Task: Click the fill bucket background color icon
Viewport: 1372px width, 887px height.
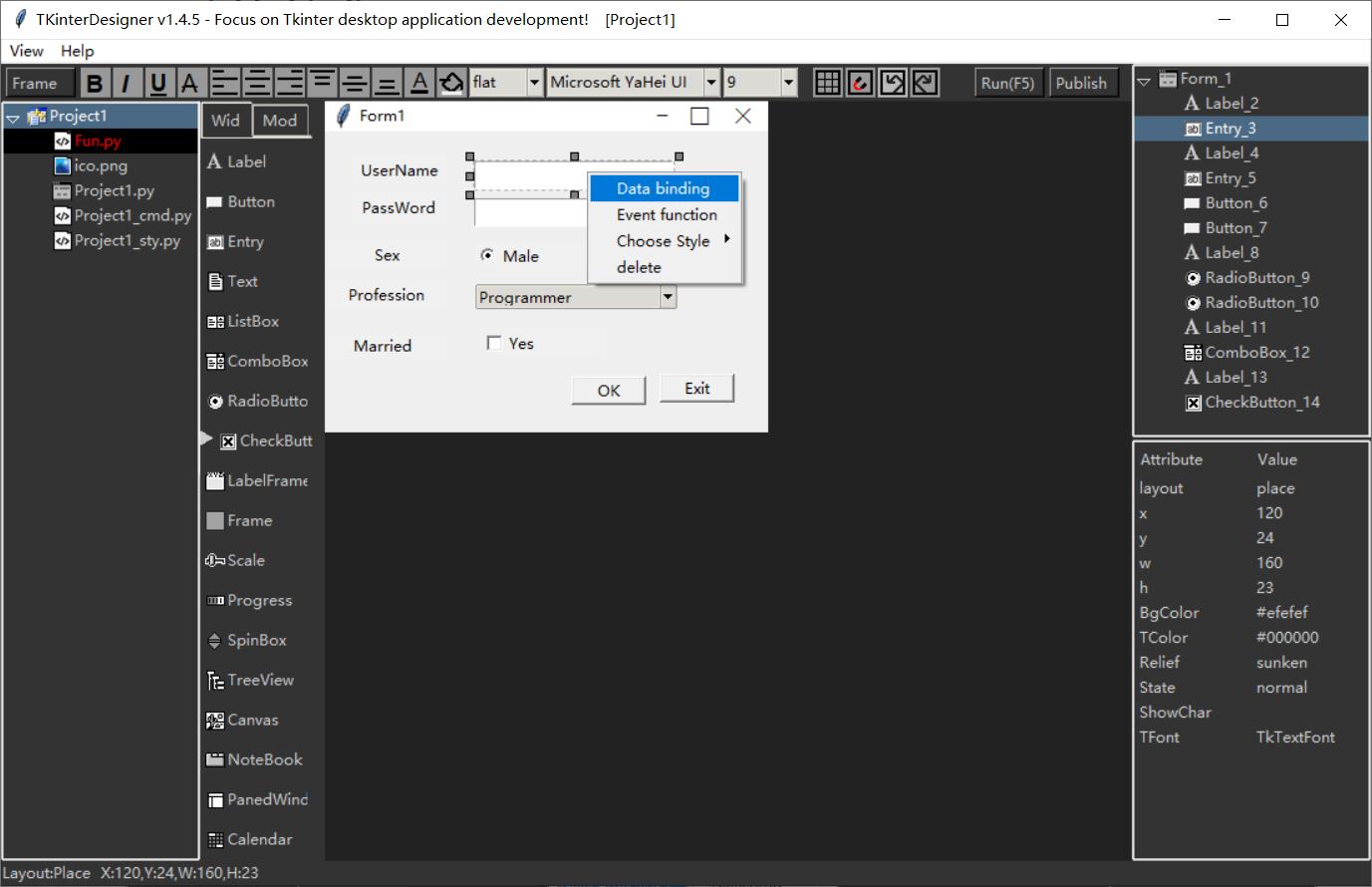Action: [x=452, y=83]
